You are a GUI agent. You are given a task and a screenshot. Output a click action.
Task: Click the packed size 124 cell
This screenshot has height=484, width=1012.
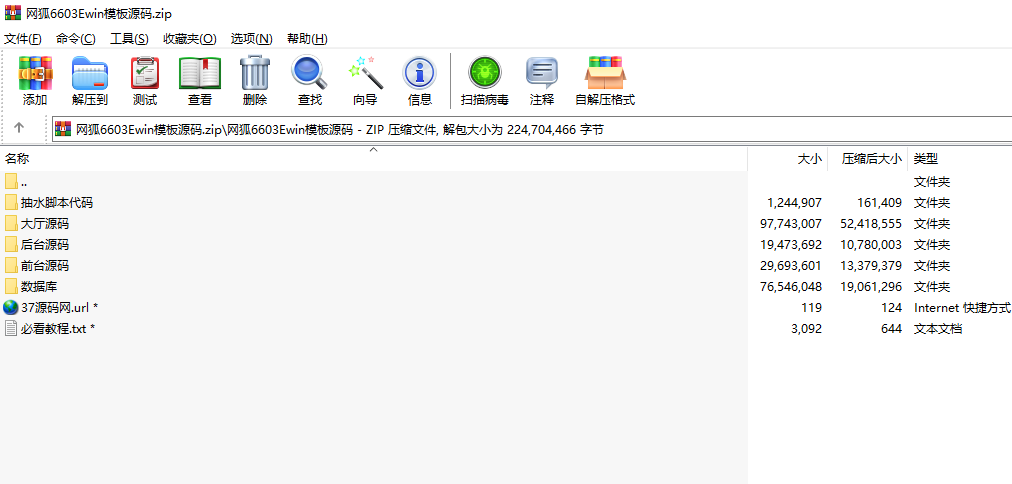tap(891, 307)
